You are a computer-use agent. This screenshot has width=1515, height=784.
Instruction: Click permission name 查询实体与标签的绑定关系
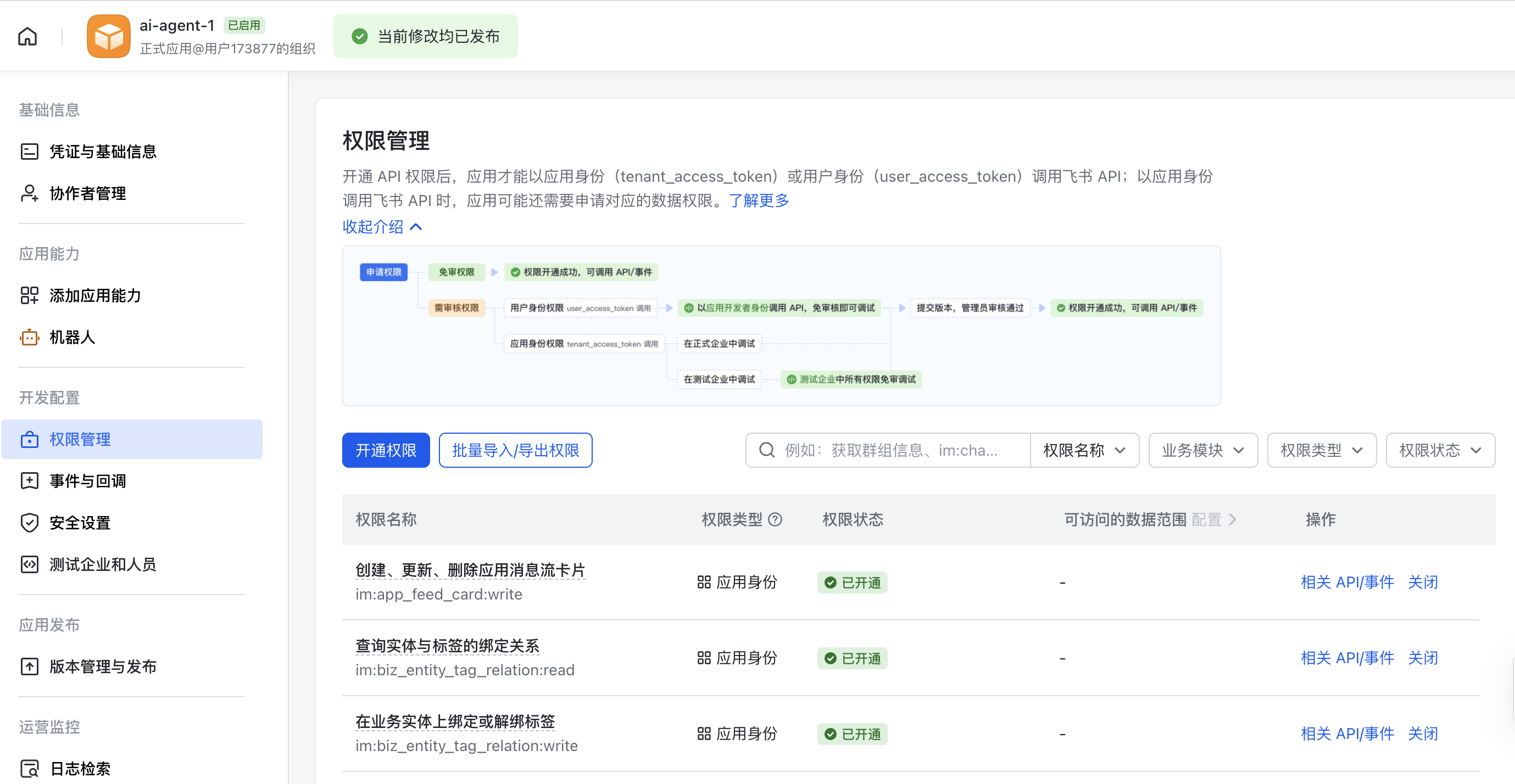[448, 646]
